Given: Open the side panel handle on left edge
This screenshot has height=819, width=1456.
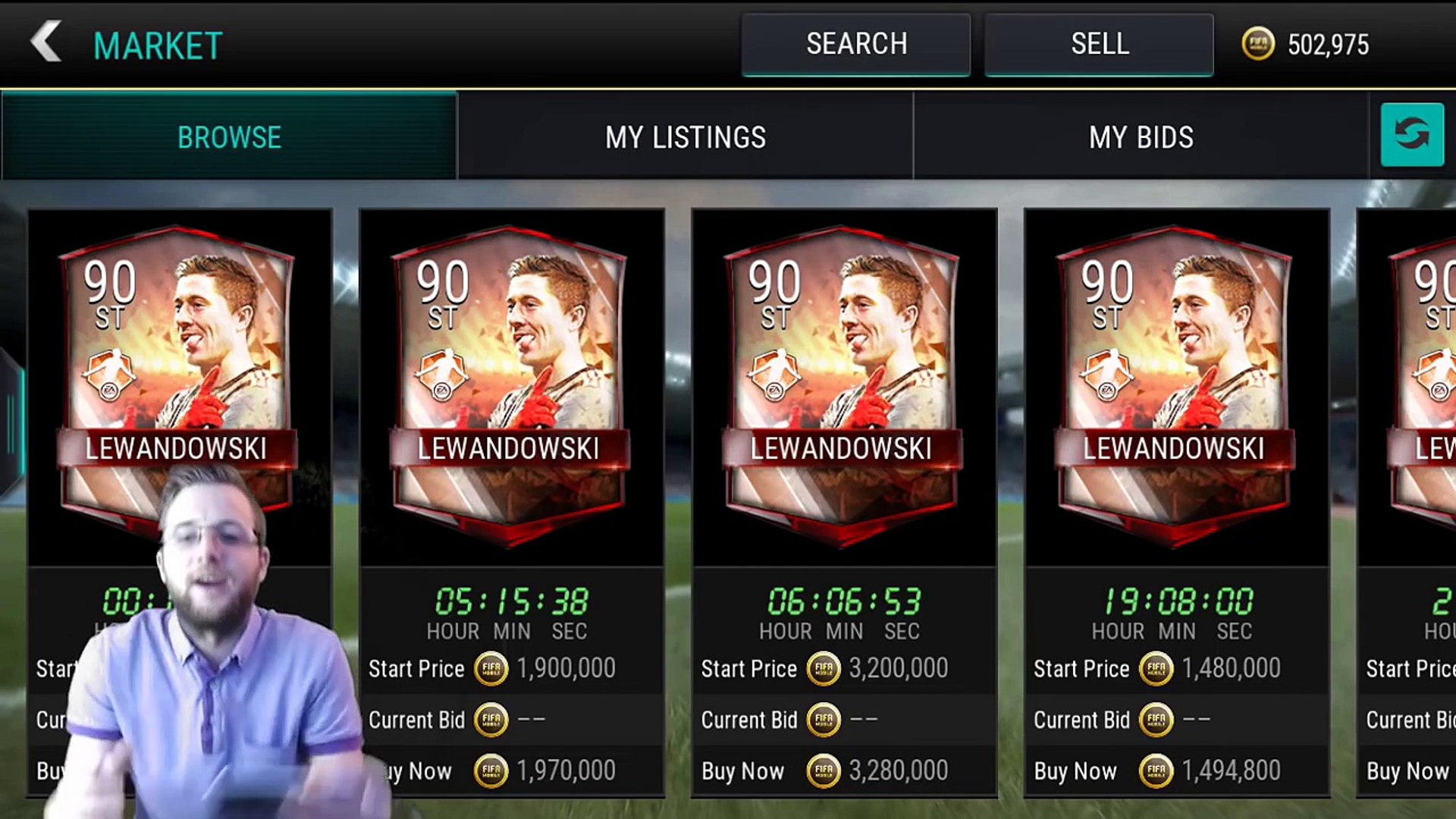Looking at the screenshot, I should coord(11,423).
